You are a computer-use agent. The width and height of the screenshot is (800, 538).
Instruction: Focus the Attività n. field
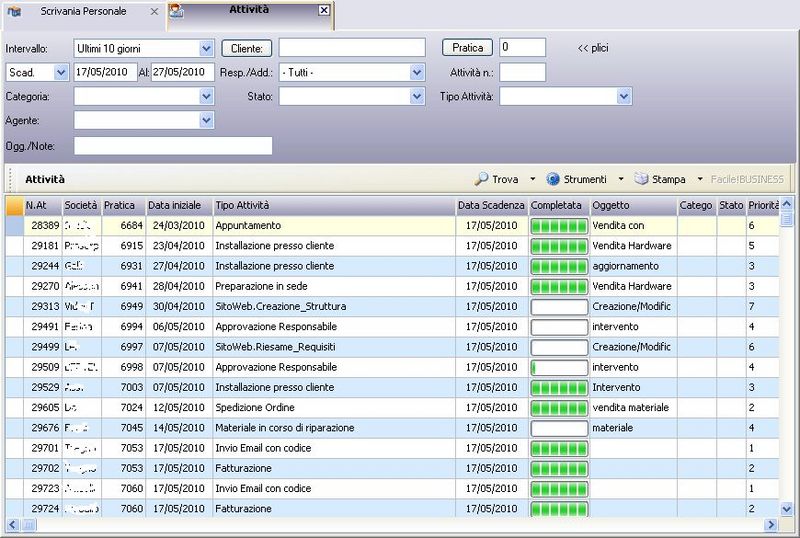pyautogui.click(x=522, y=72)
